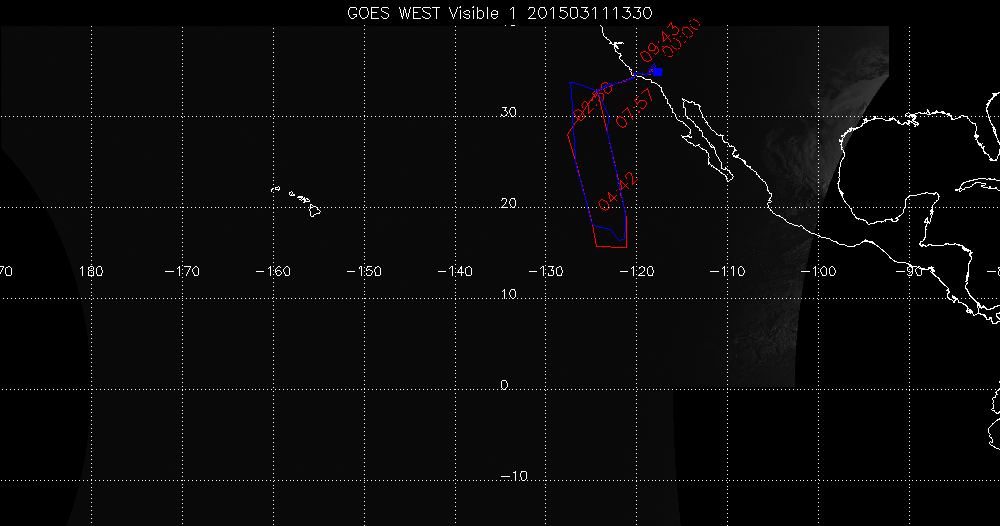Click the latitude label 30

coord(508,112)
